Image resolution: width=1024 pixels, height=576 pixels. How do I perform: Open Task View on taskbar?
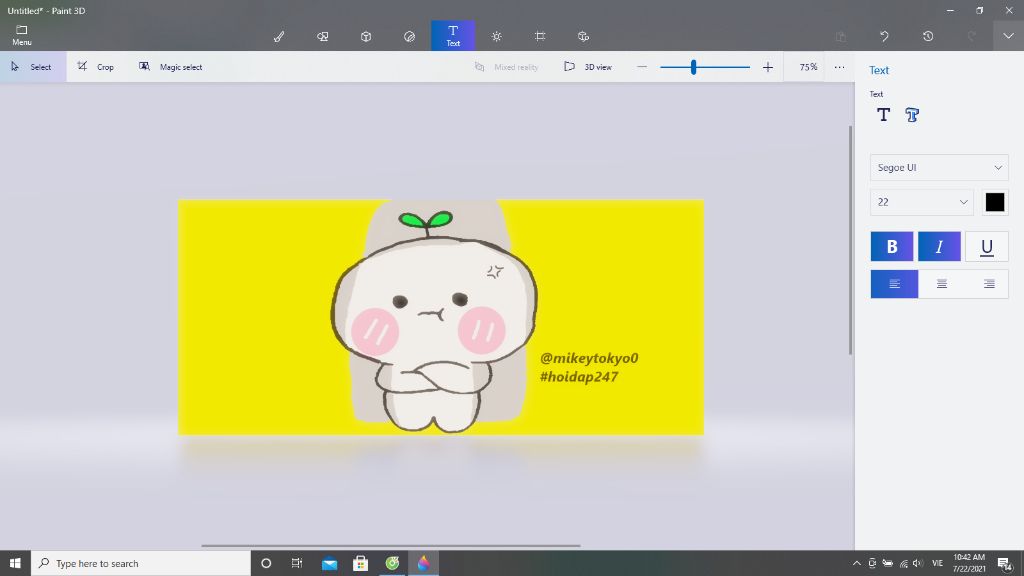tap(297, 563)
